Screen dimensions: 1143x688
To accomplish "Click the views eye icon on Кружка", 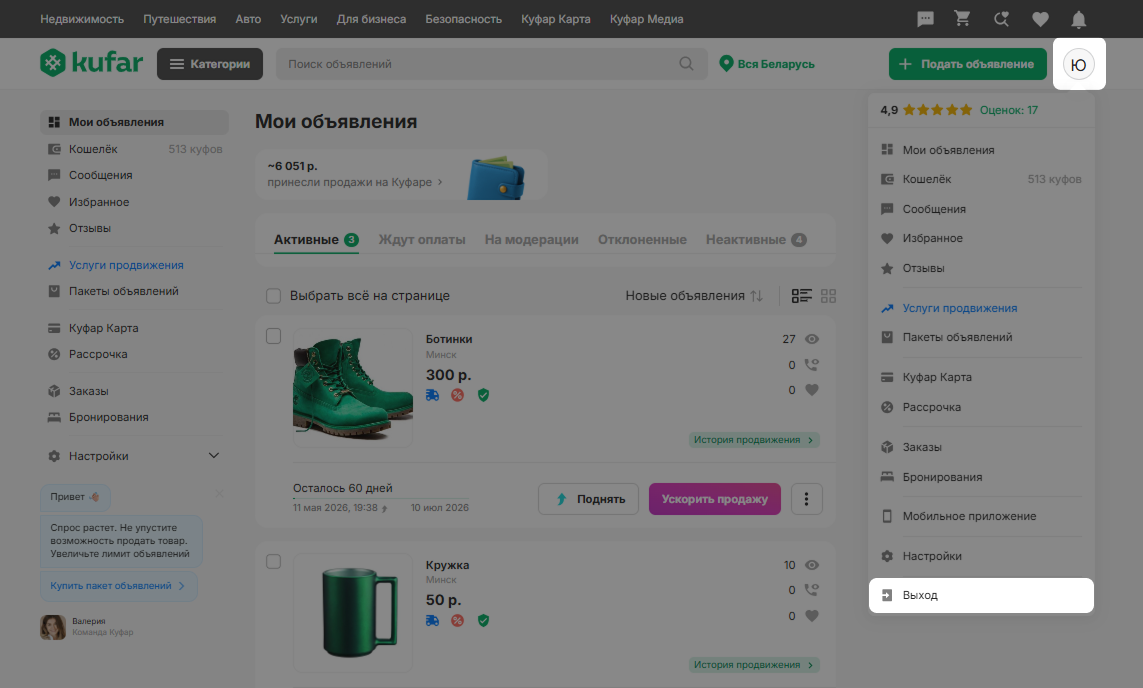I will (811, 565).
